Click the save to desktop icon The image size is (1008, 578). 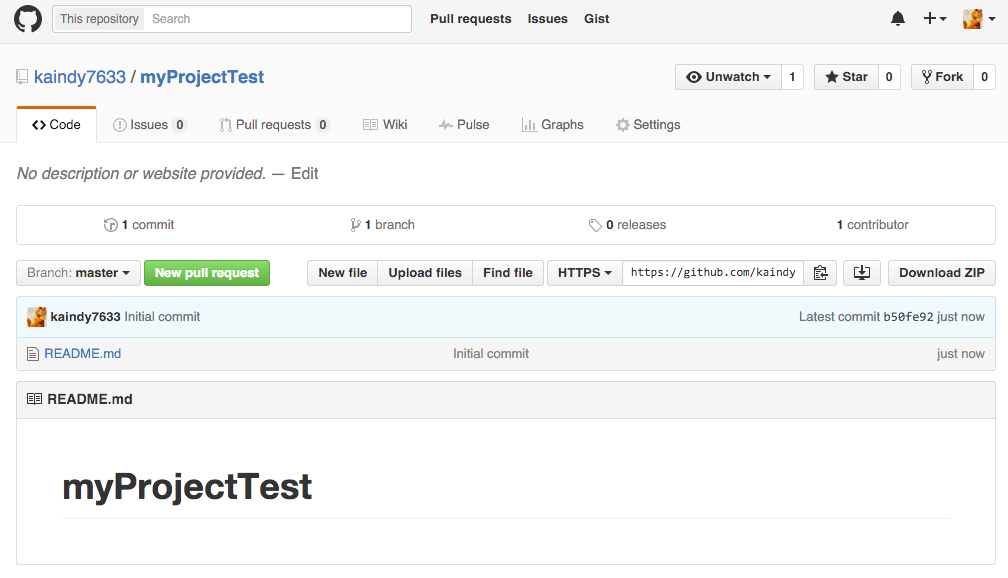click(862, 273)
